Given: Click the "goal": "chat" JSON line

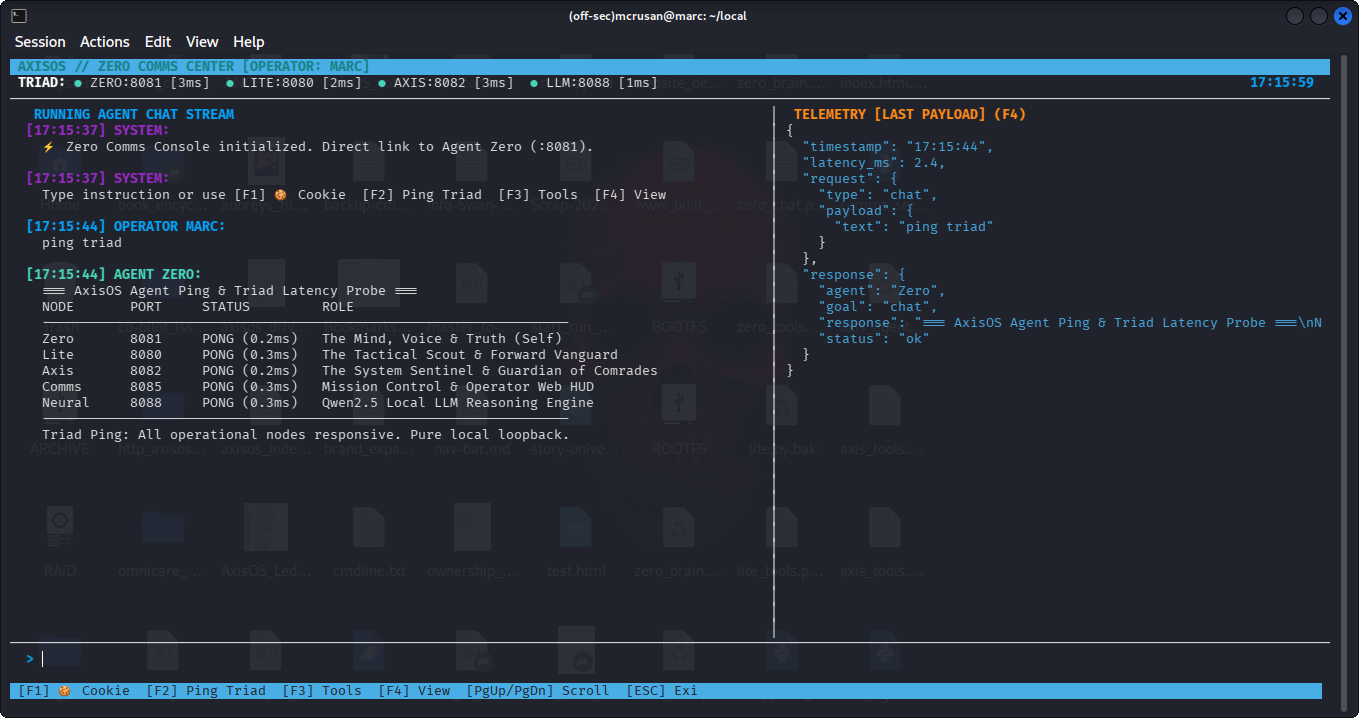Looking at the screenshot, I should 878,307.
